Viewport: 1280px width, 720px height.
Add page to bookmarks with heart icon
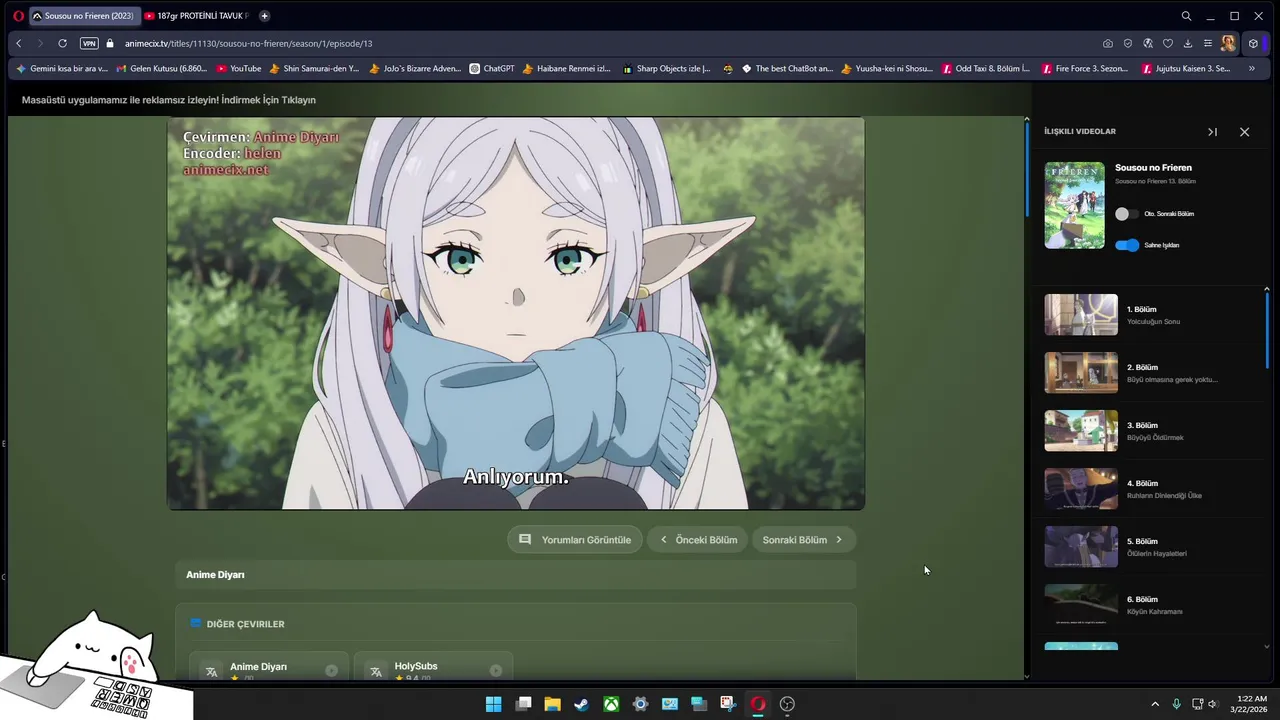[x=1167, y=44]
